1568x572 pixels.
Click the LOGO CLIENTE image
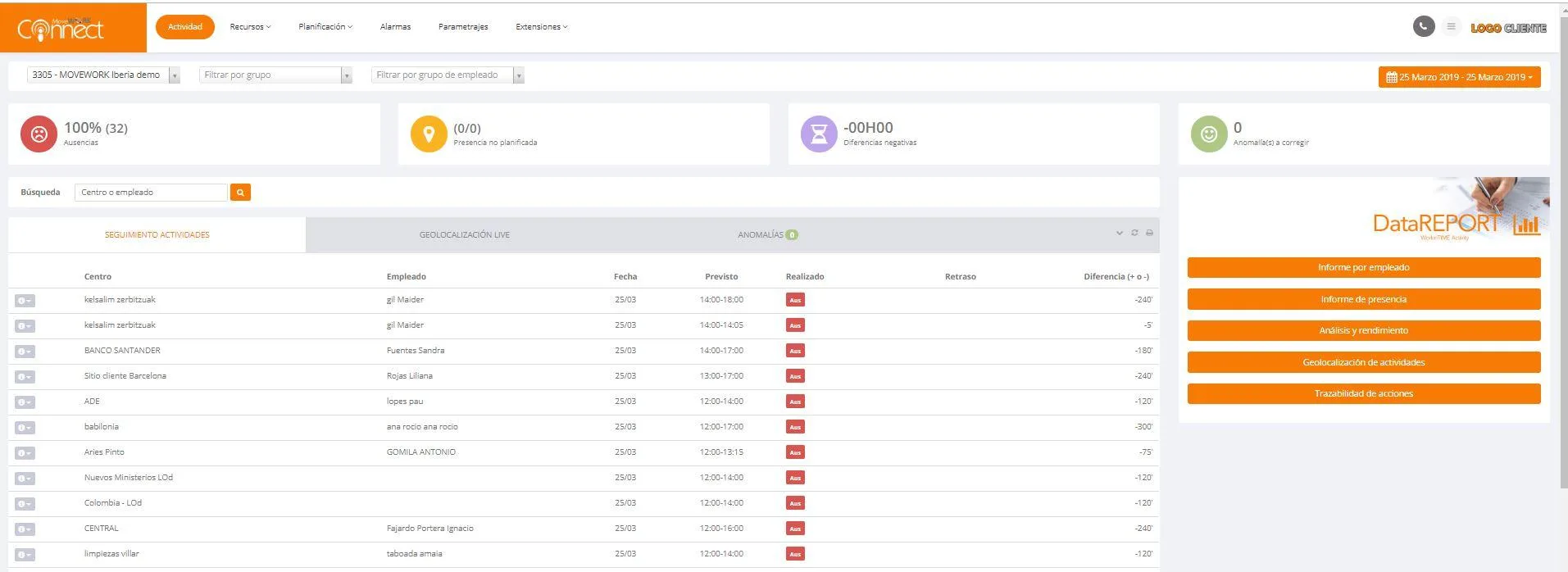1508,28
